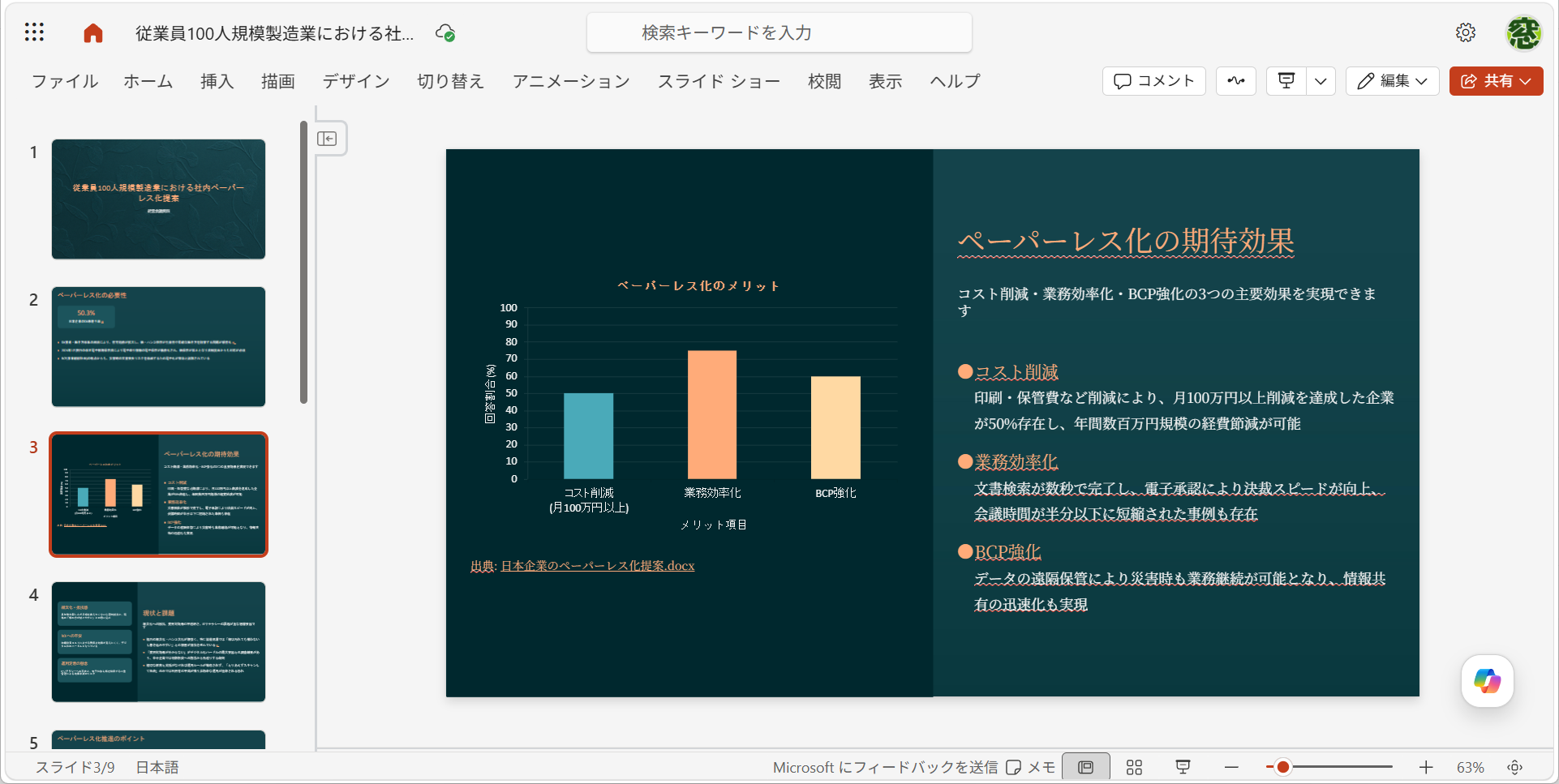The image size is (1559, 784).
Task: Switch to Normal view
Action: tap(1085, 767)
